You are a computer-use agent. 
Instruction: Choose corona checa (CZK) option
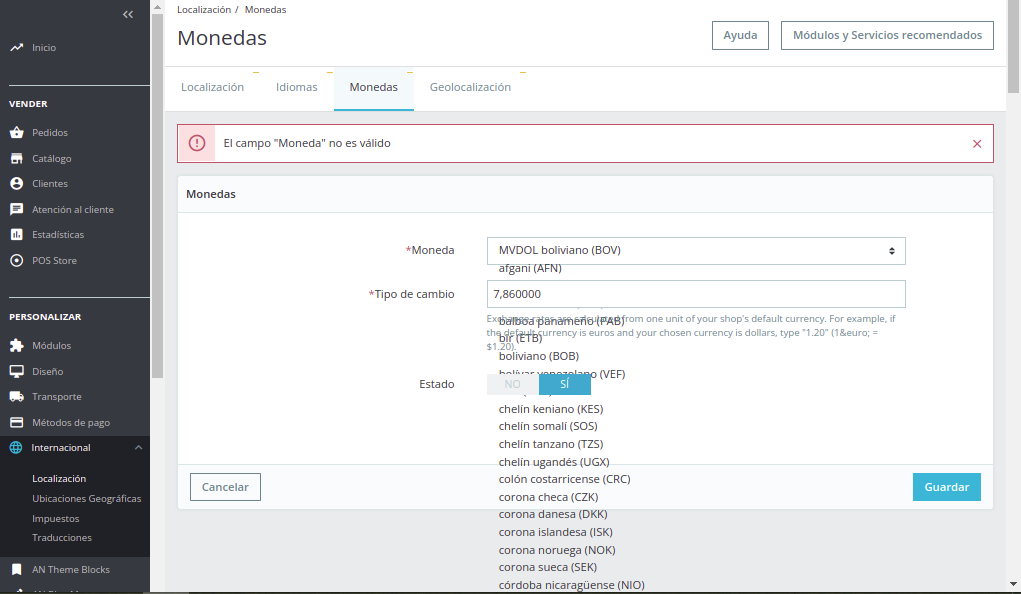click(x=548, y=497)
